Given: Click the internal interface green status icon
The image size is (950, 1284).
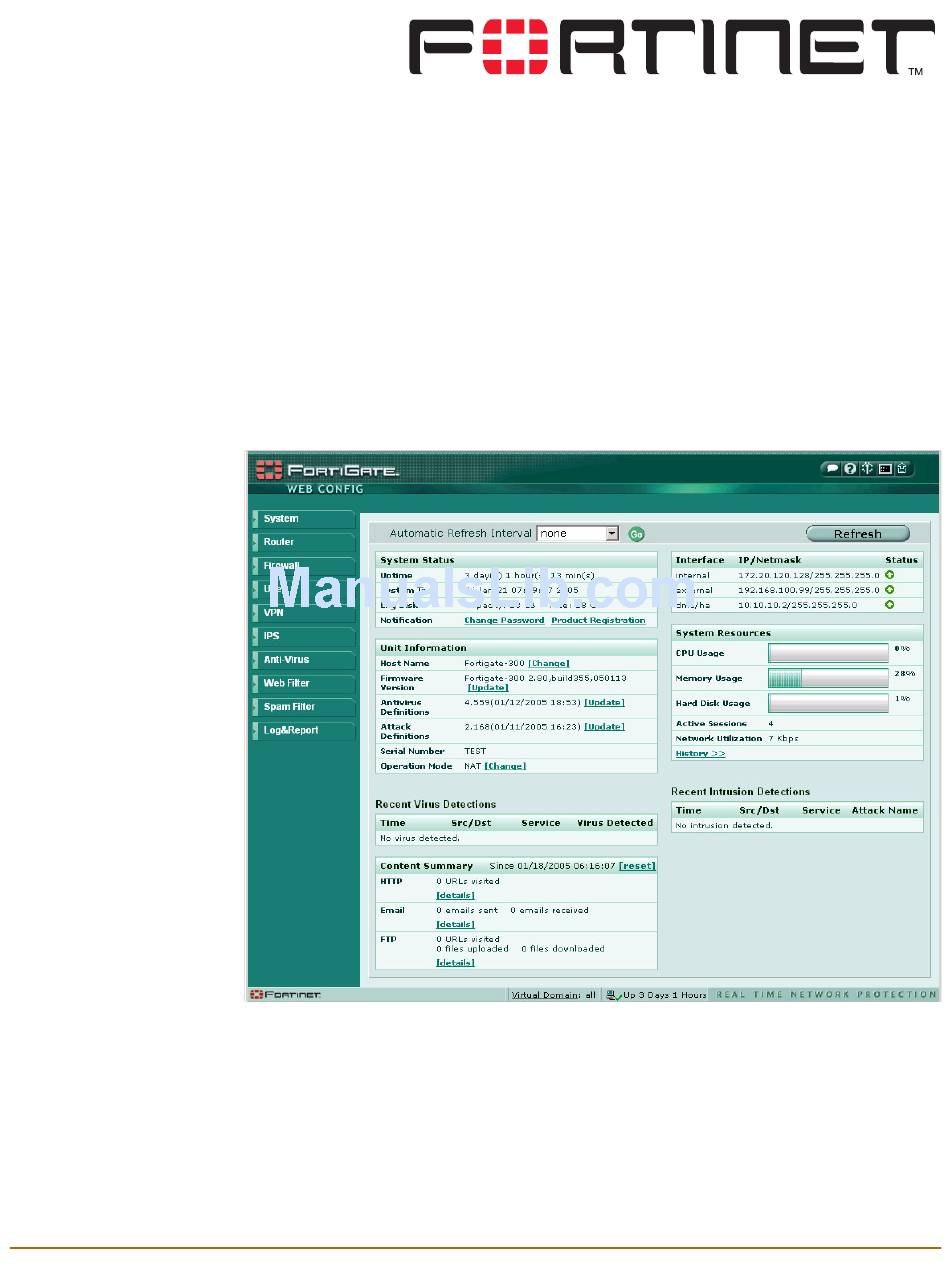Looking at the screenshot, I should coord(889,575).
